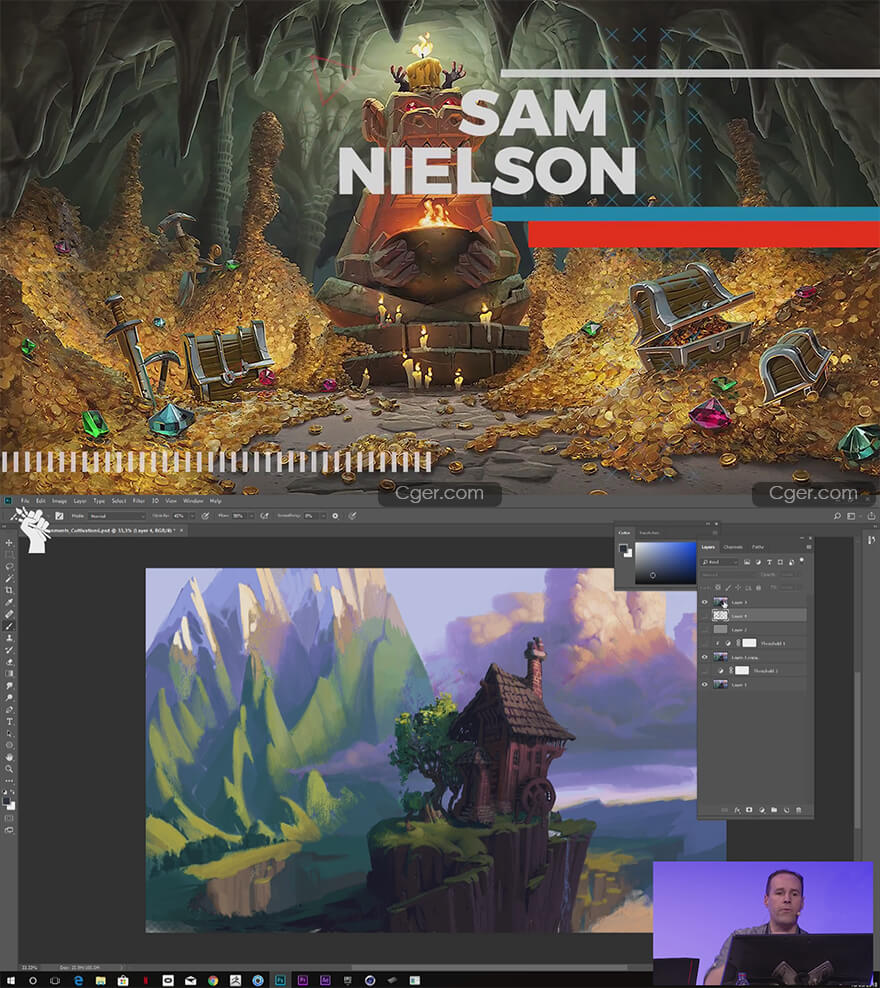Expand the extra tools (three dots) menu
This screenshot has height=988, width=880.
9,781
